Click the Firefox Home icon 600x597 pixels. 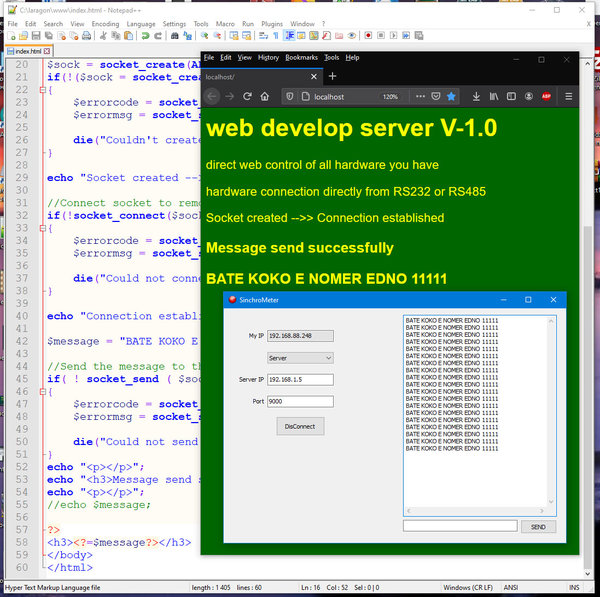pyautogui.click(x=264, y=96)
